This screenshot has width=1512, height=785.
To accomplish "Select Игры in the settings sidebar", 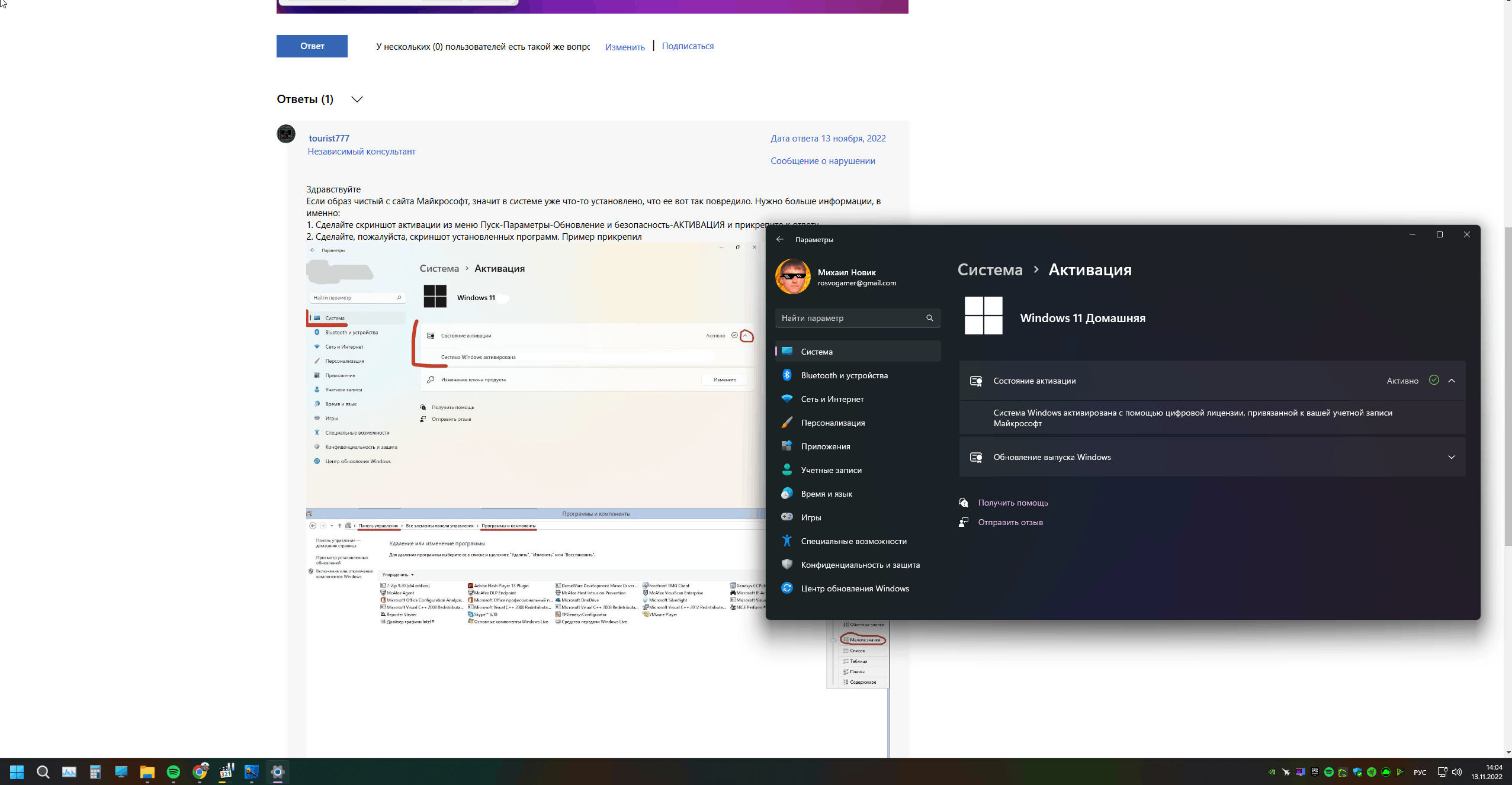I will pyautogui.click(x=810, y=517).
